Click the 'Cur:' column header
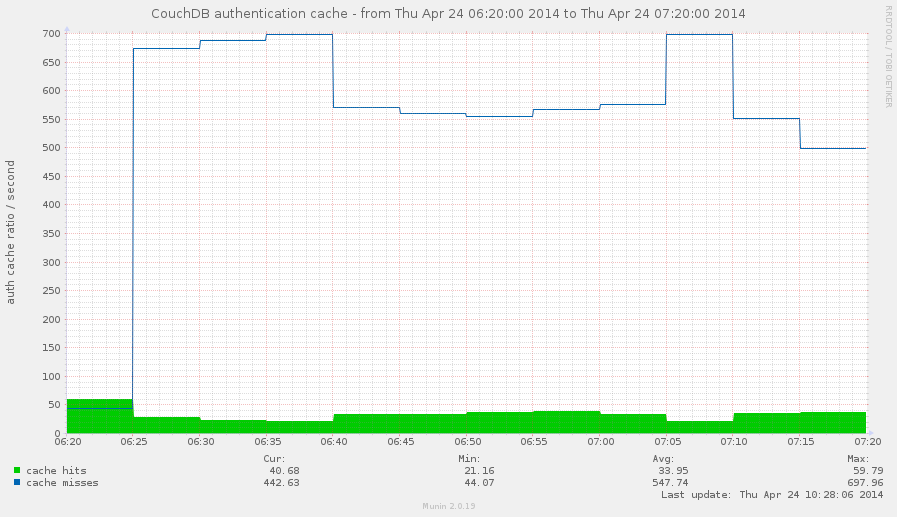 [x=274, y=459]
